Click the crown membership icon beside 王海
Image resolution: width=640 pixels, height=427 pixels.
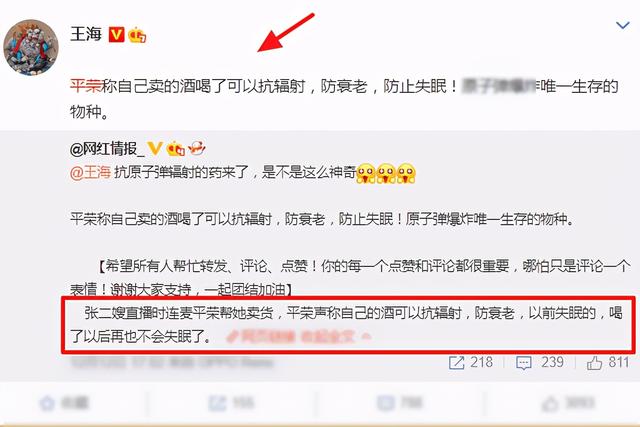(x=137, y=36)
